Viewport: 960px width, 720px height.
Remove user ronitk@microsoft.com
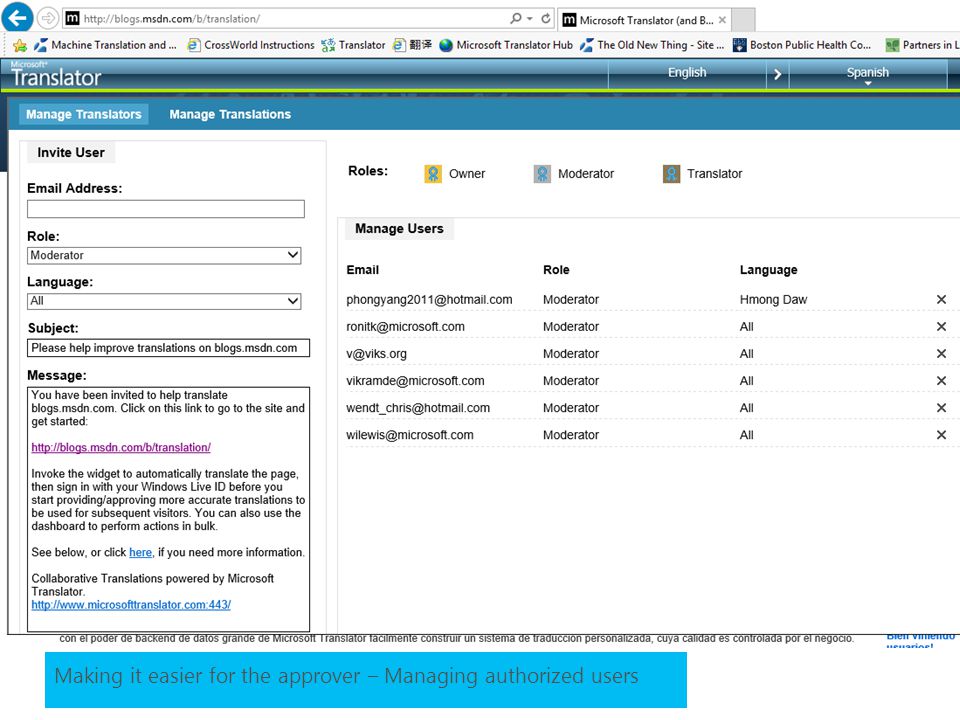coord(942,326)
